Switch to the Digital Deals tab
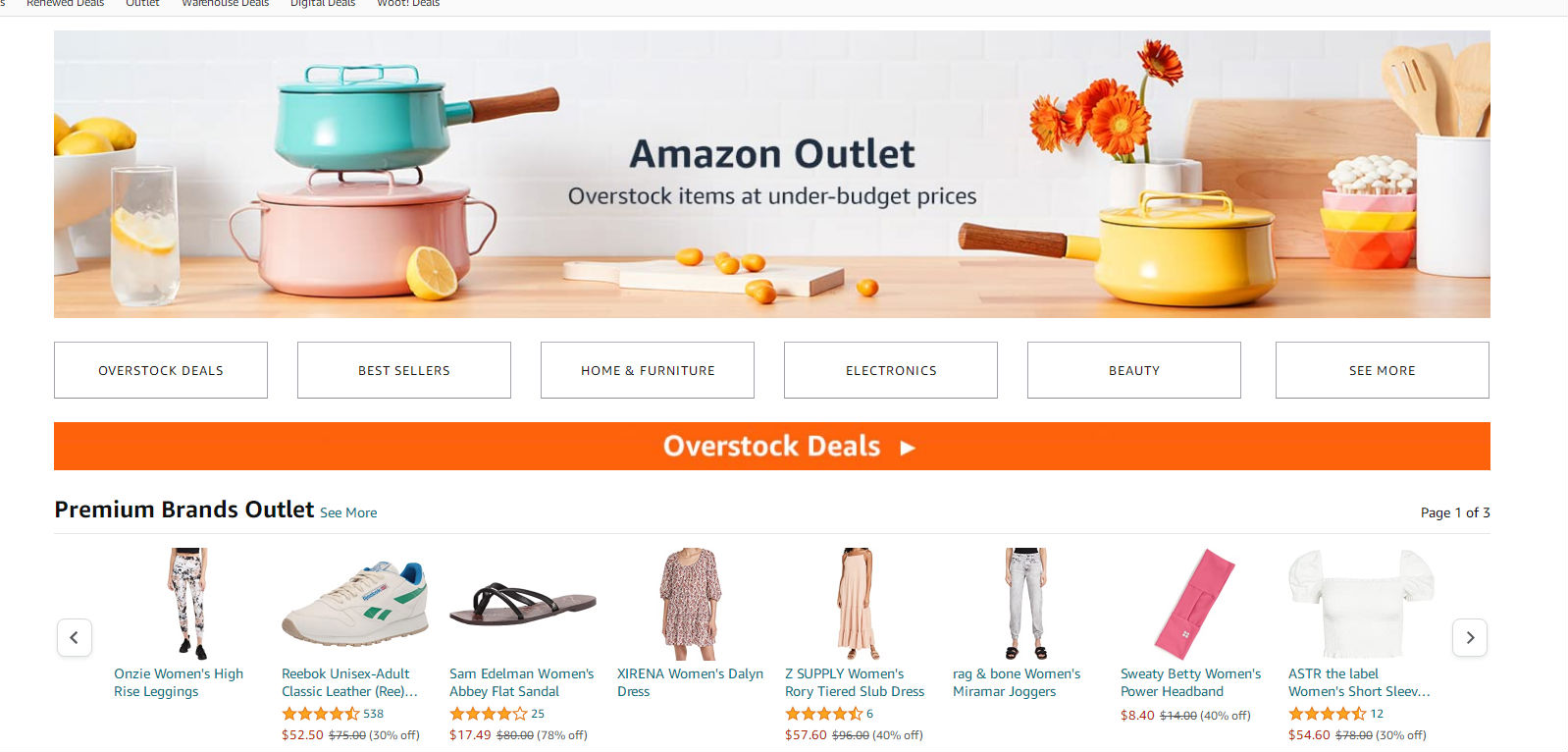1568x752 pixels. coord(323,4)
